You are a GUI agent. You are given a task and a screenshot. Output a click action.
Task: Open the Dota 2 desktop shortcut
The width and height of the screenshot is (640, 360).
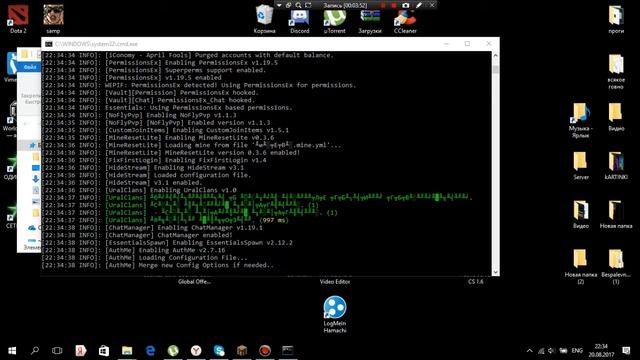(18, 18)
